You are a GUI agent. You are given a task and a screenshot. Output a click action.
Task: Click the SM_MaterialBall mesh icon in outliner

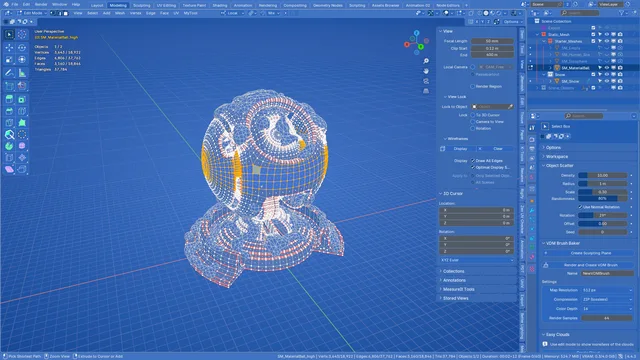click(557, 68)
